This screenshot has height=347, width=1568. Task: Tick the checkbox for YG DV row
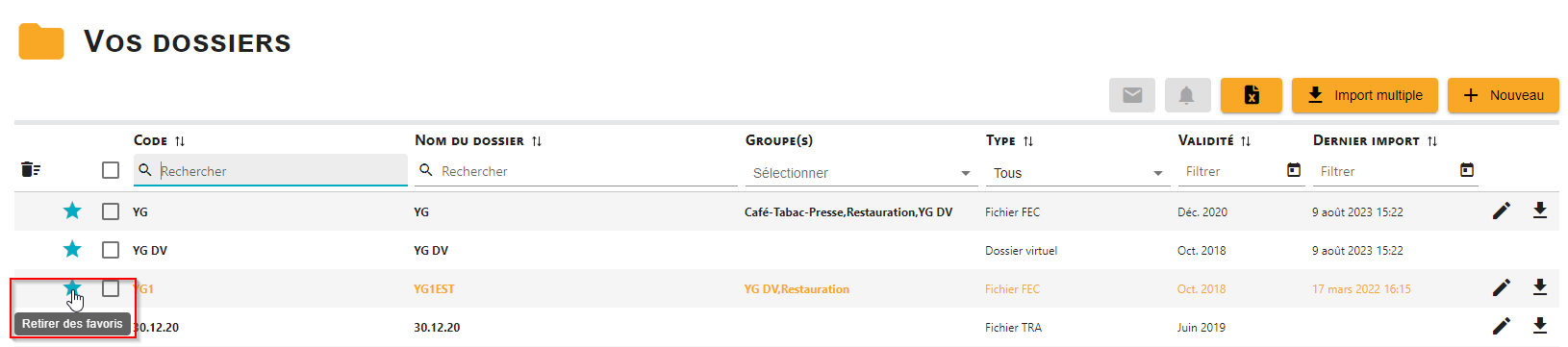click(x=111, y=249)
